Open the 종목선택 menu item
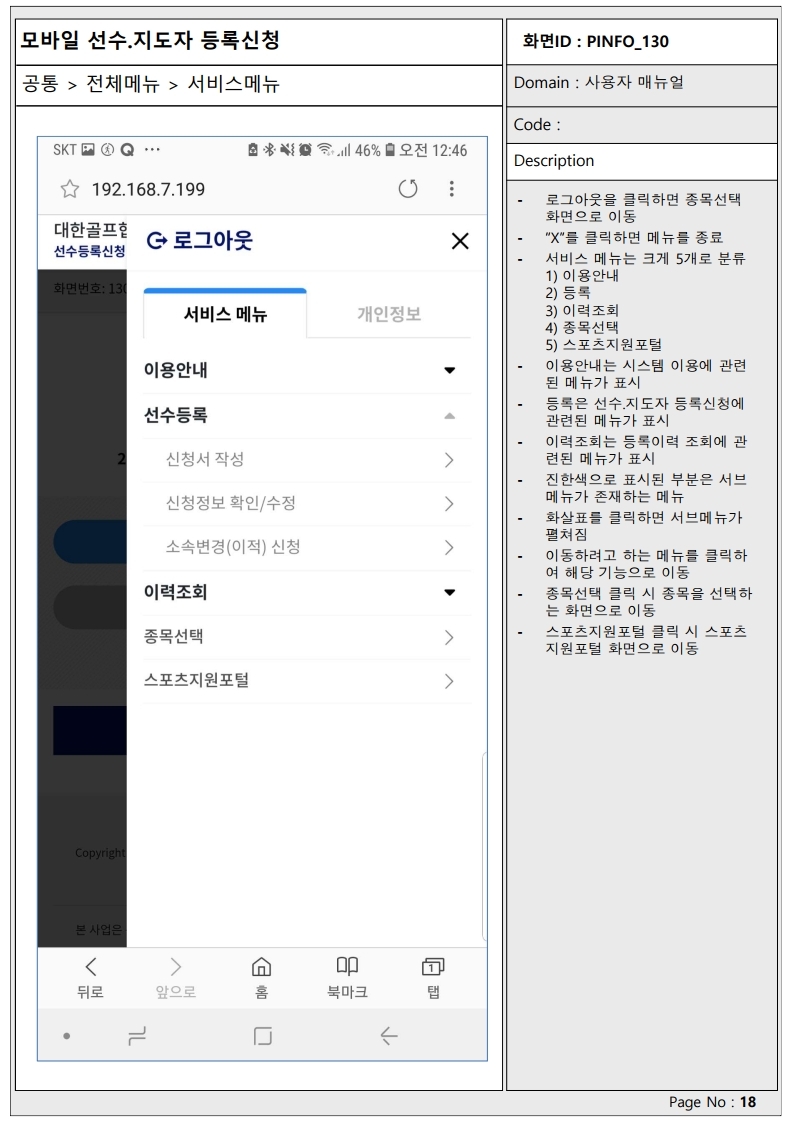This screenshot has width=793, height=1121. pos(307,636)
